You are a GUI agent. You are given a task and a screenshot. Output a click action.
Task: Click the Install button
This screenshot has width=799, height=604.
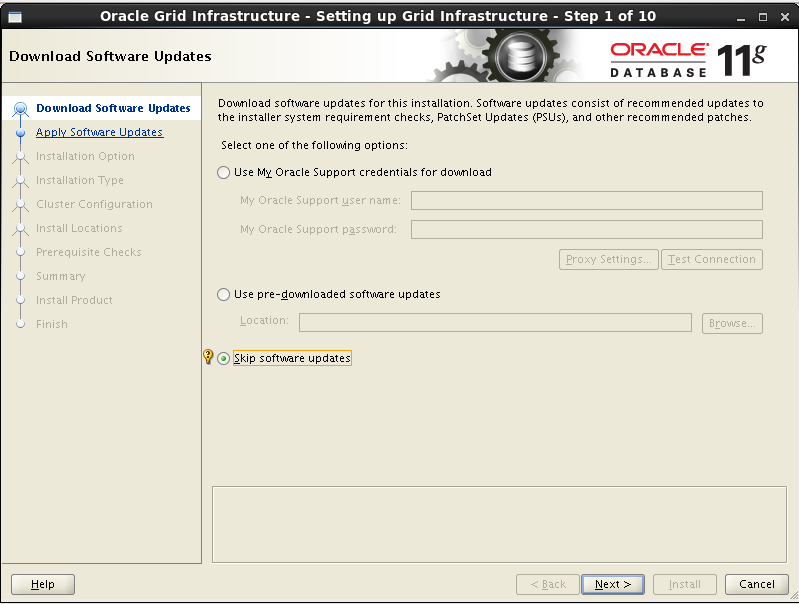[684, 584]
